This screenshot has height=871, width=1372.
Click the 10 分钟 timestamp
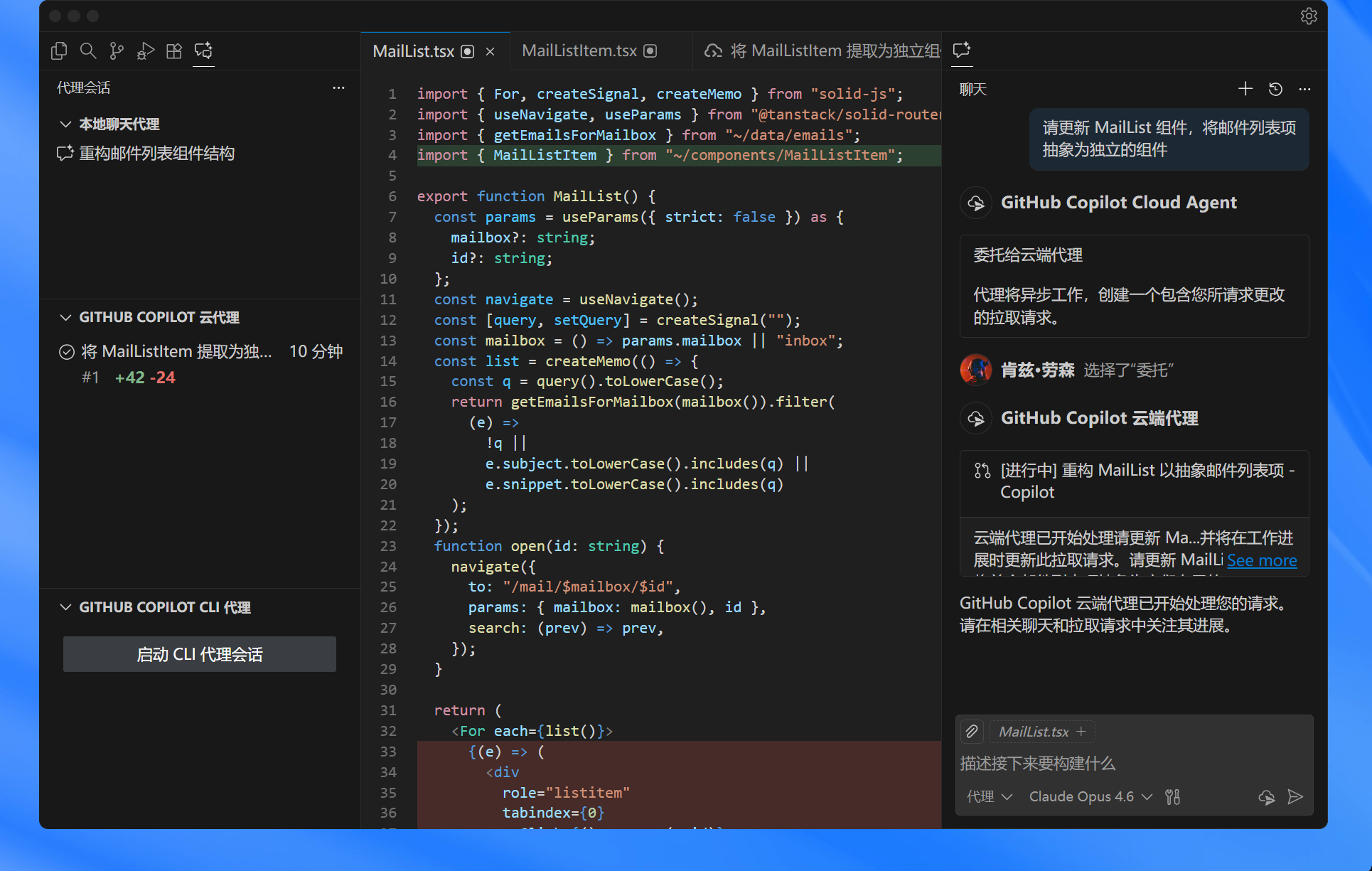click(316, 352)
